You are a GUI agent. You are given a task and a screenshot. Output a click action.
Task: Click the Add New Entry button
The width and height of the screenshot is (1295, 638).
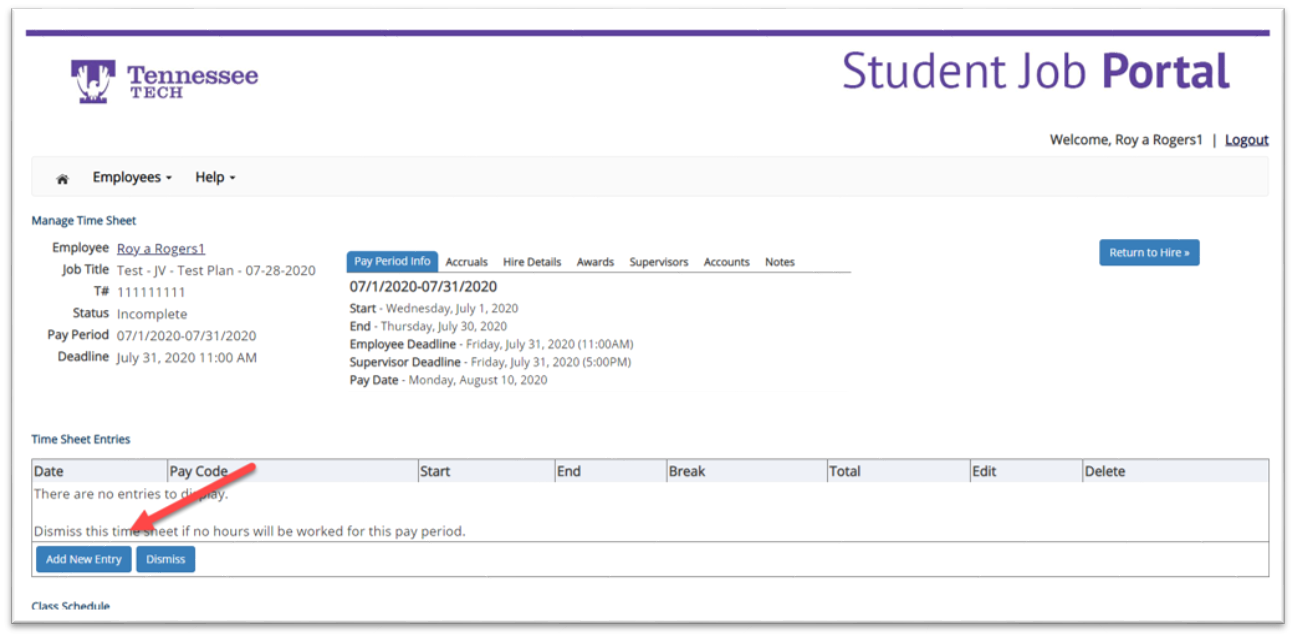coord(84,559)
